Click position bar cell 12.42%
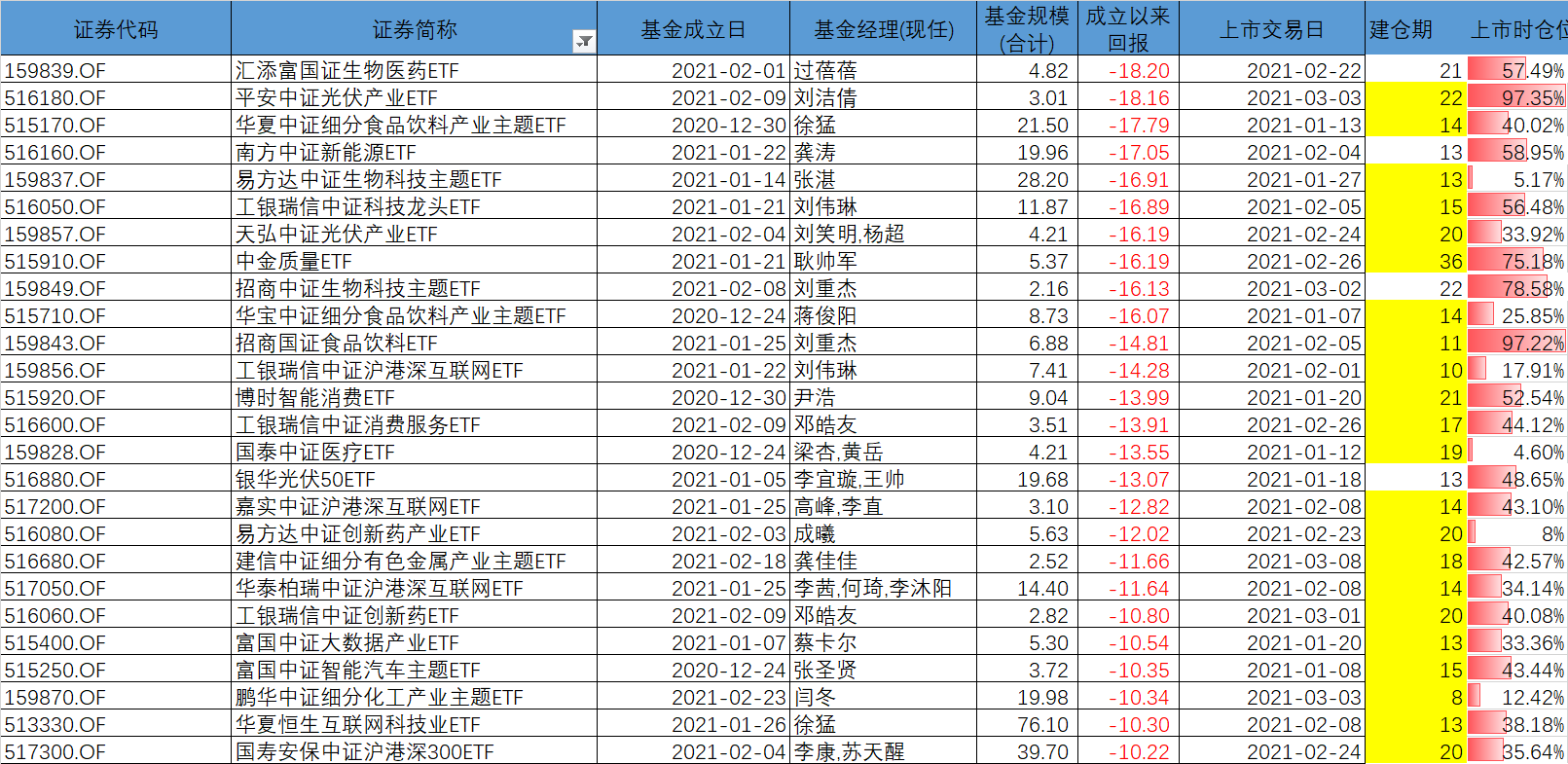The width and height of the screenshot is (1568, 764). pos(1517,697)
